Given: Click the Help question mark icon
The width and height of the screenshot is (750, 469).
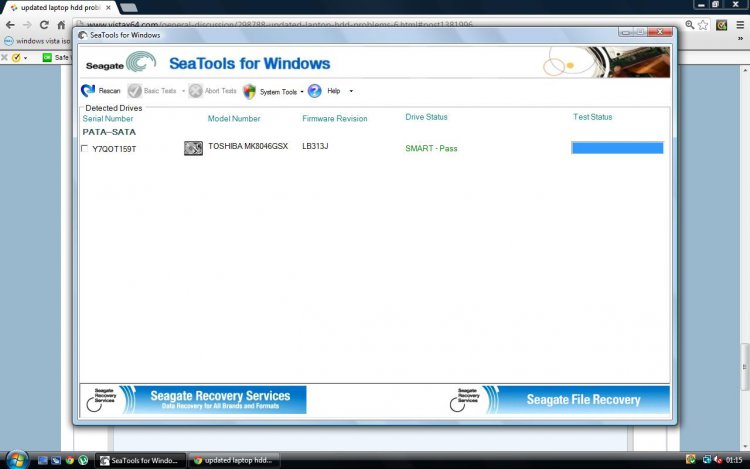Looking at the screenshot, I should pyautogui.click(x=314, y=91).
